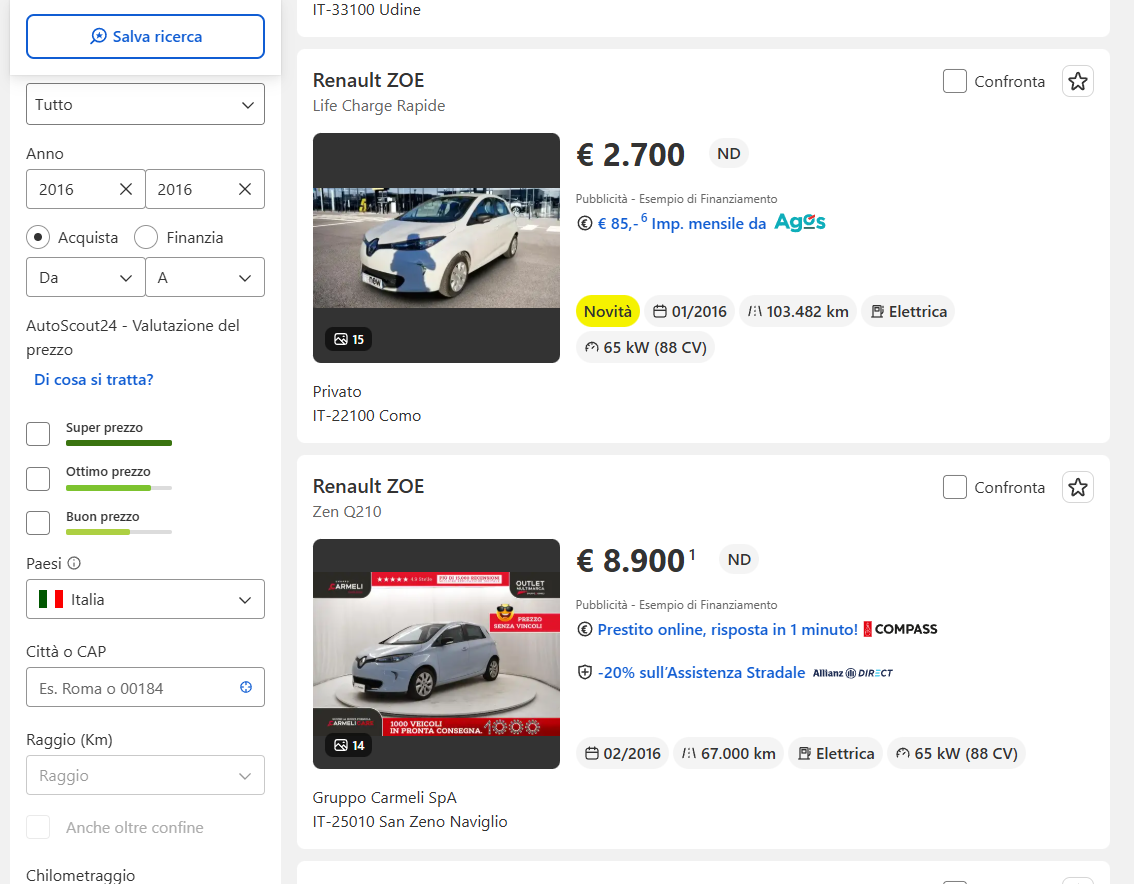
Task: Click Prestito online, risposta in 1 minuto link
Action: (x=727, y=629)
